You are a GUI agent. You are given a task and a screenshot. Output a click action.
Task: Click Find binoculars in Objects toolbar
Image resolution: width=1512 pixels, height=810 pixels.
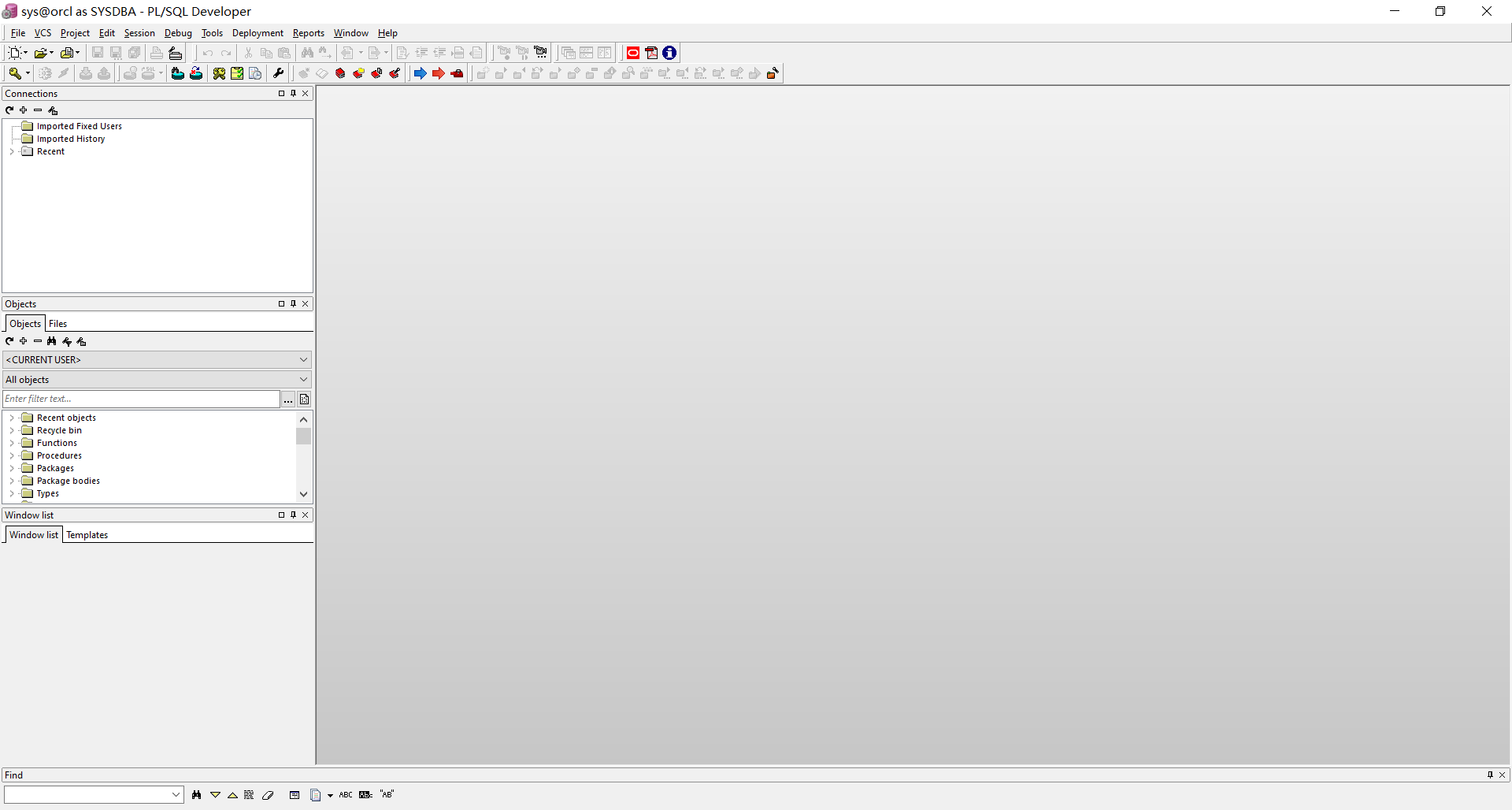(x=52, y=341)
